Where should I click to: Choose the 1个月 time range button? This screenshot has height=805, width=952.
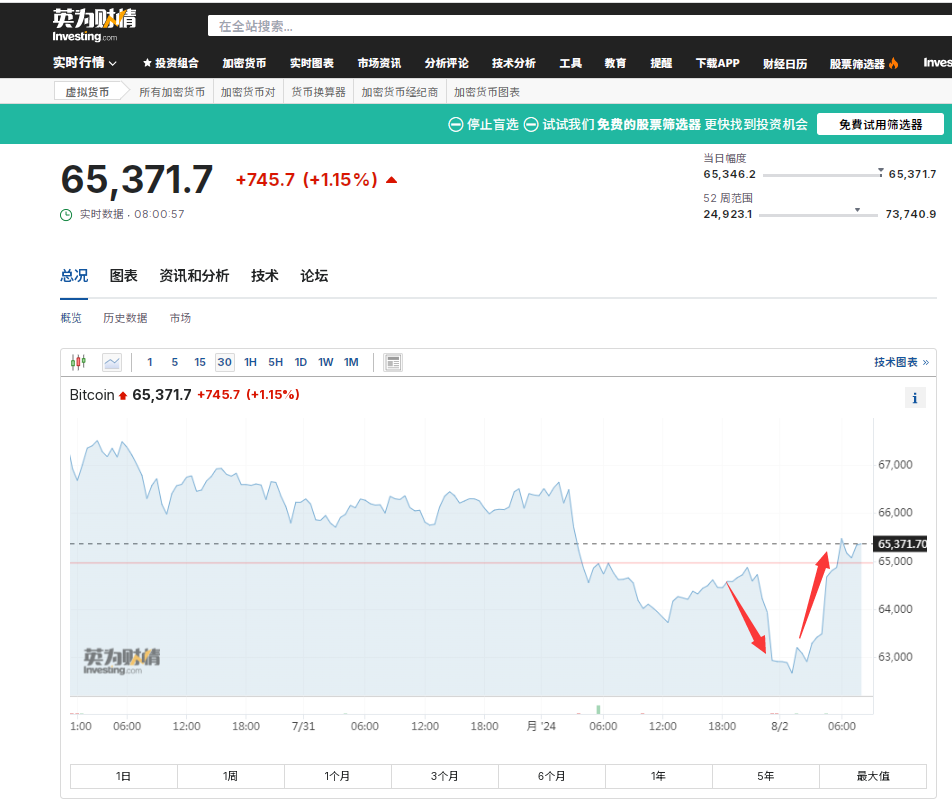coord(337,776)
